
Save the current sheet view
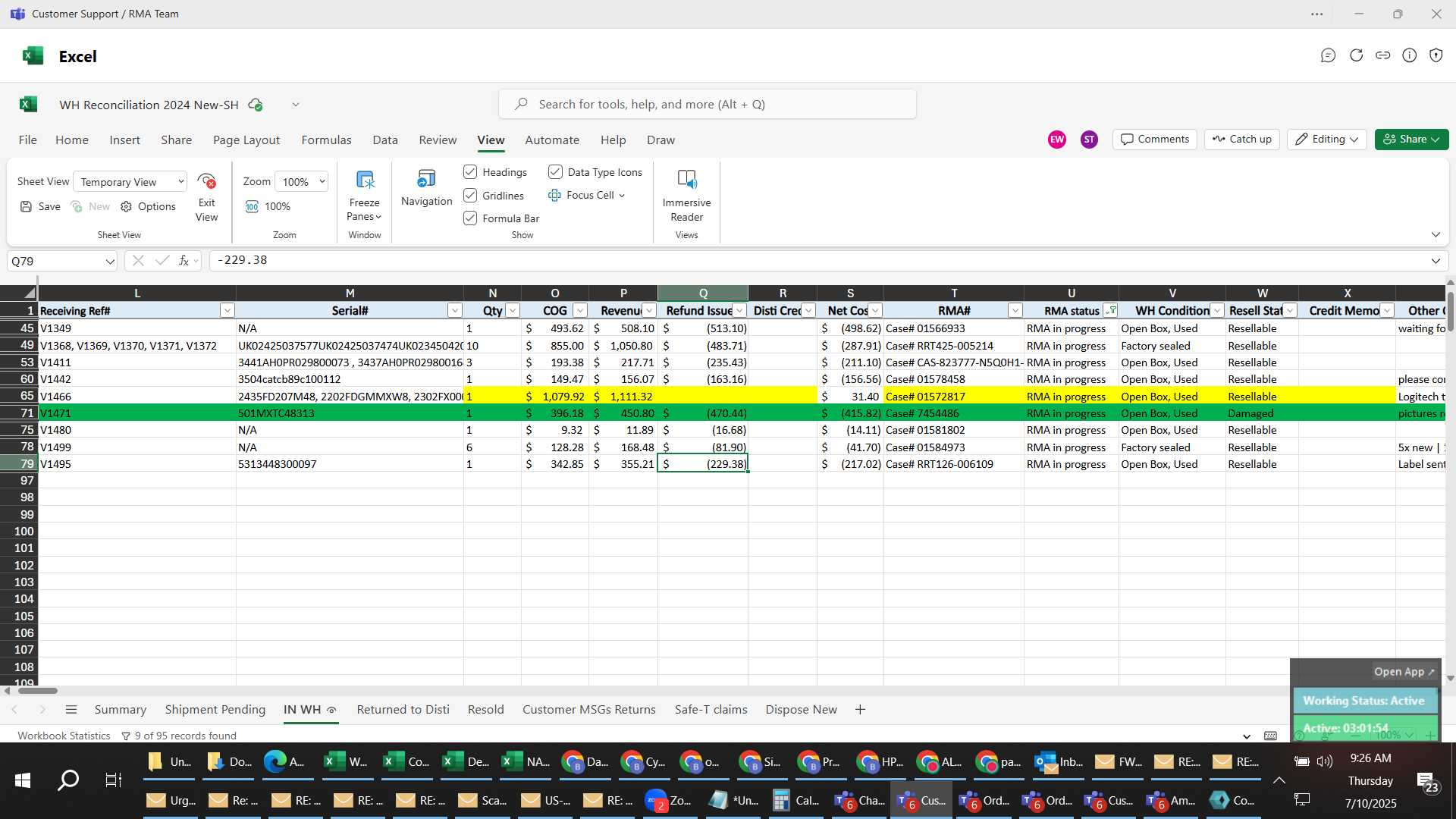[x=40, y=206]
